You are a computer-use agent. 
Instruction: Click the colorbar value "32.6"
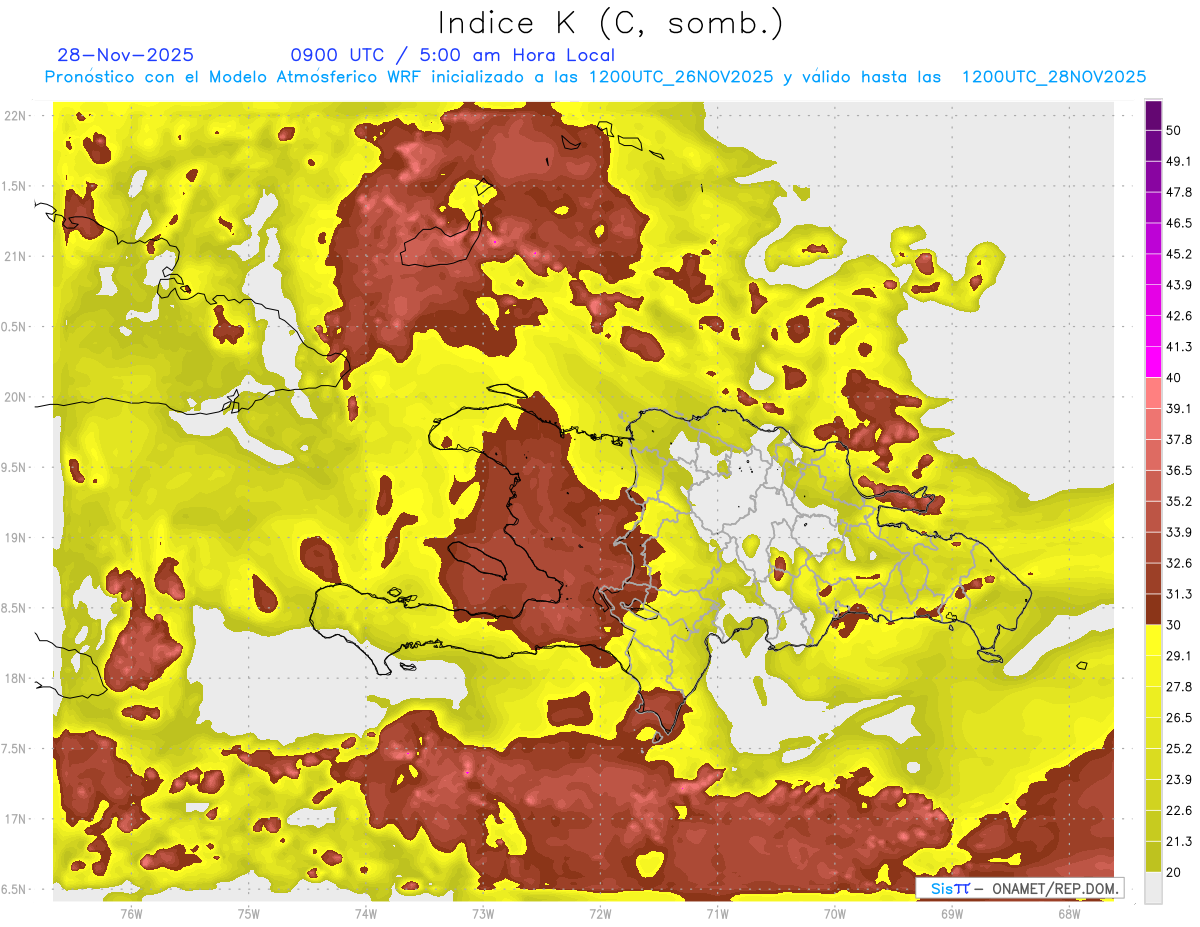tap(1179, 563)
